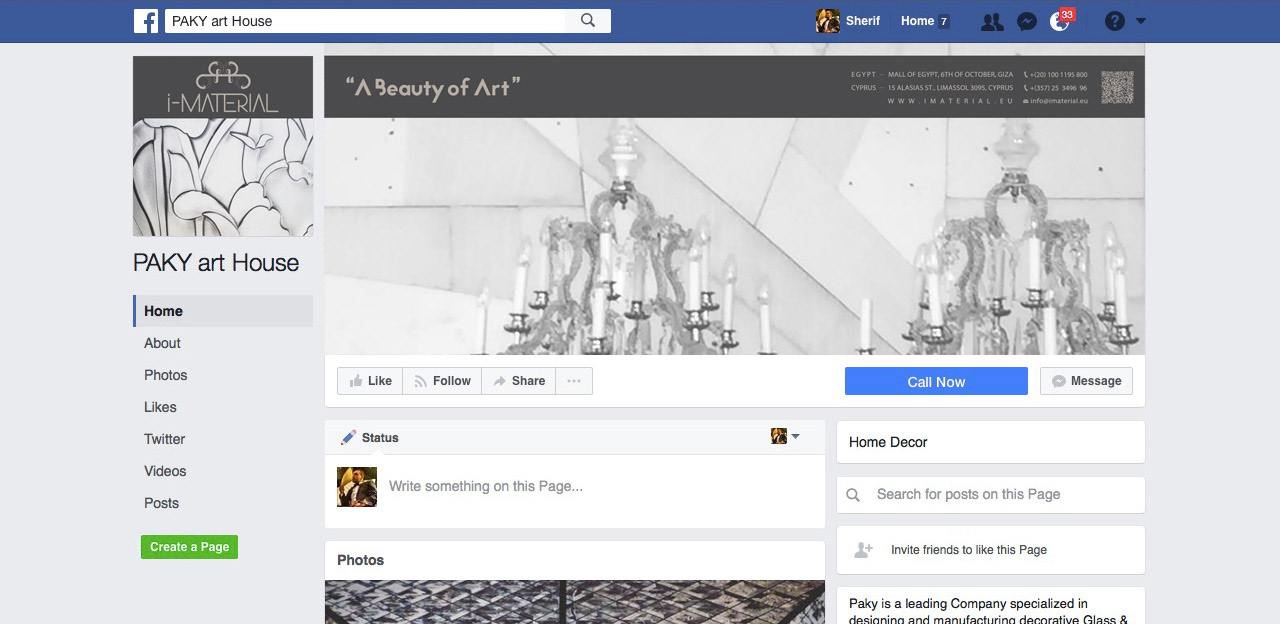Click the composer profile thumbnail

click(x=357, y=487)
